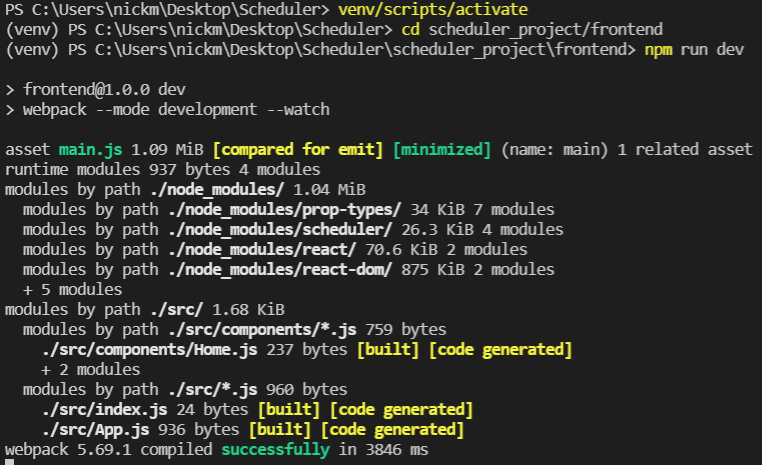The width and height of the screenshot is (762, 465).
Task: Click the 'frontend@1.0.0 dev' line
Action: point(95,89)
